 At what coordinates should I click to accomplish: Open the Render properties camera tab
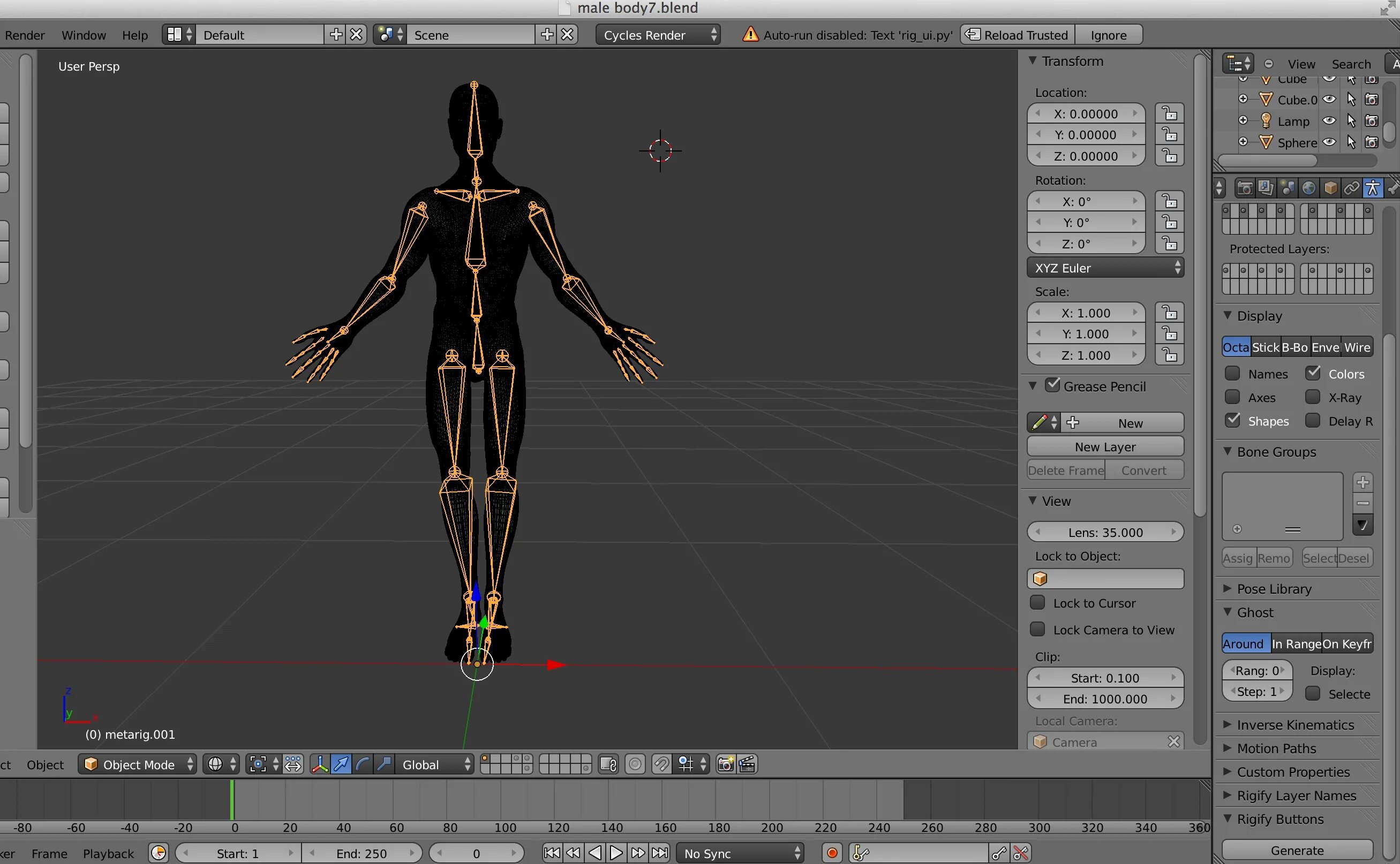(1245, 188)
